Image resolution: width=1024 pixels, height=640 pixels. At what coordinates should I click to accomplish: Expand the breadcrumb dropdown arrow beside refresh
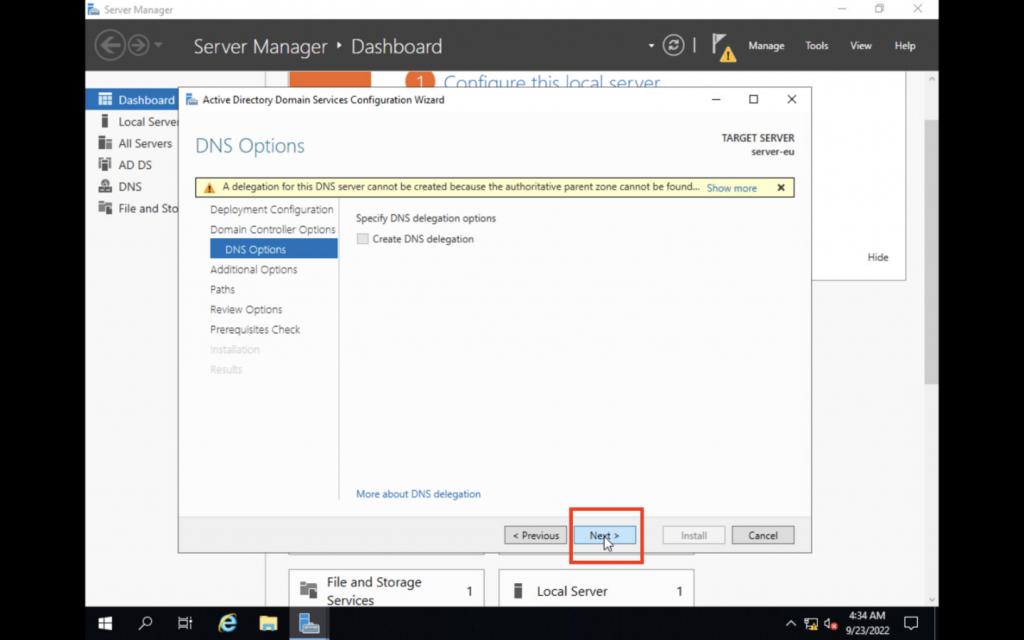pos(651,46)
